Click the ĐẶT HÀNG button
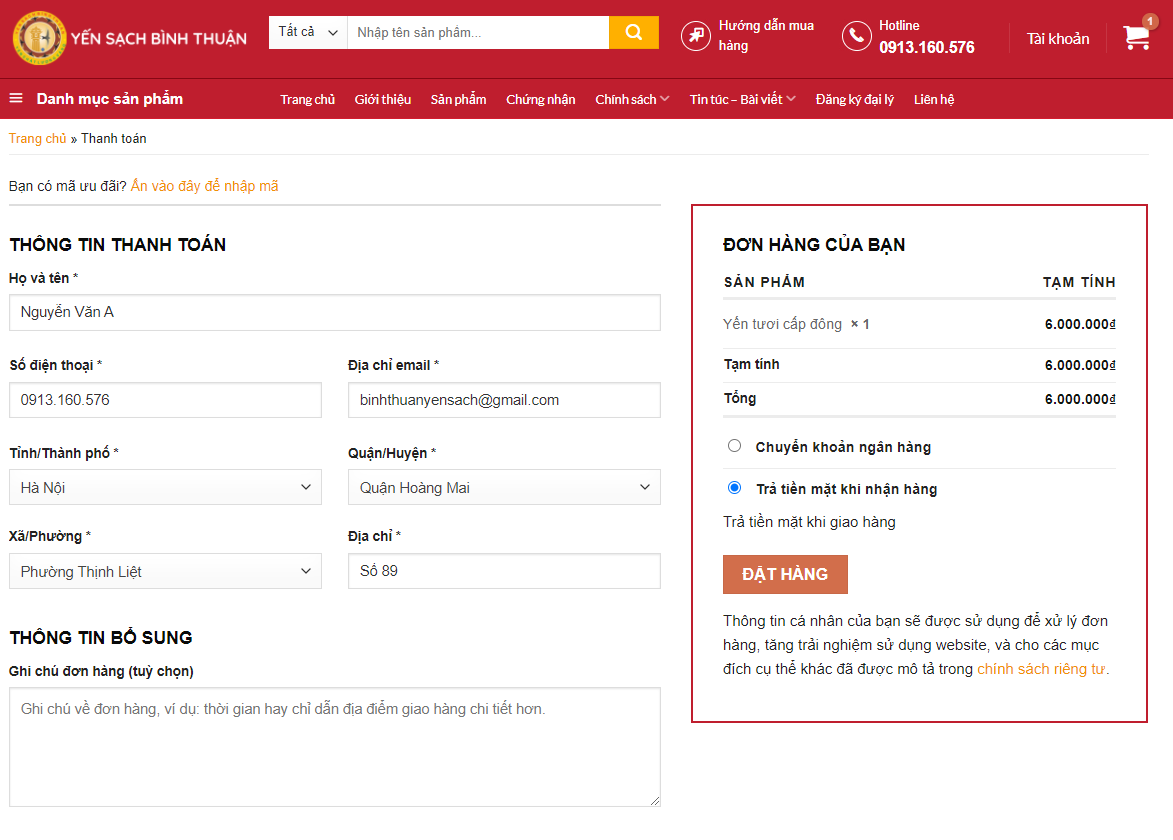1173x840 pixels. (x=785, y=574)
